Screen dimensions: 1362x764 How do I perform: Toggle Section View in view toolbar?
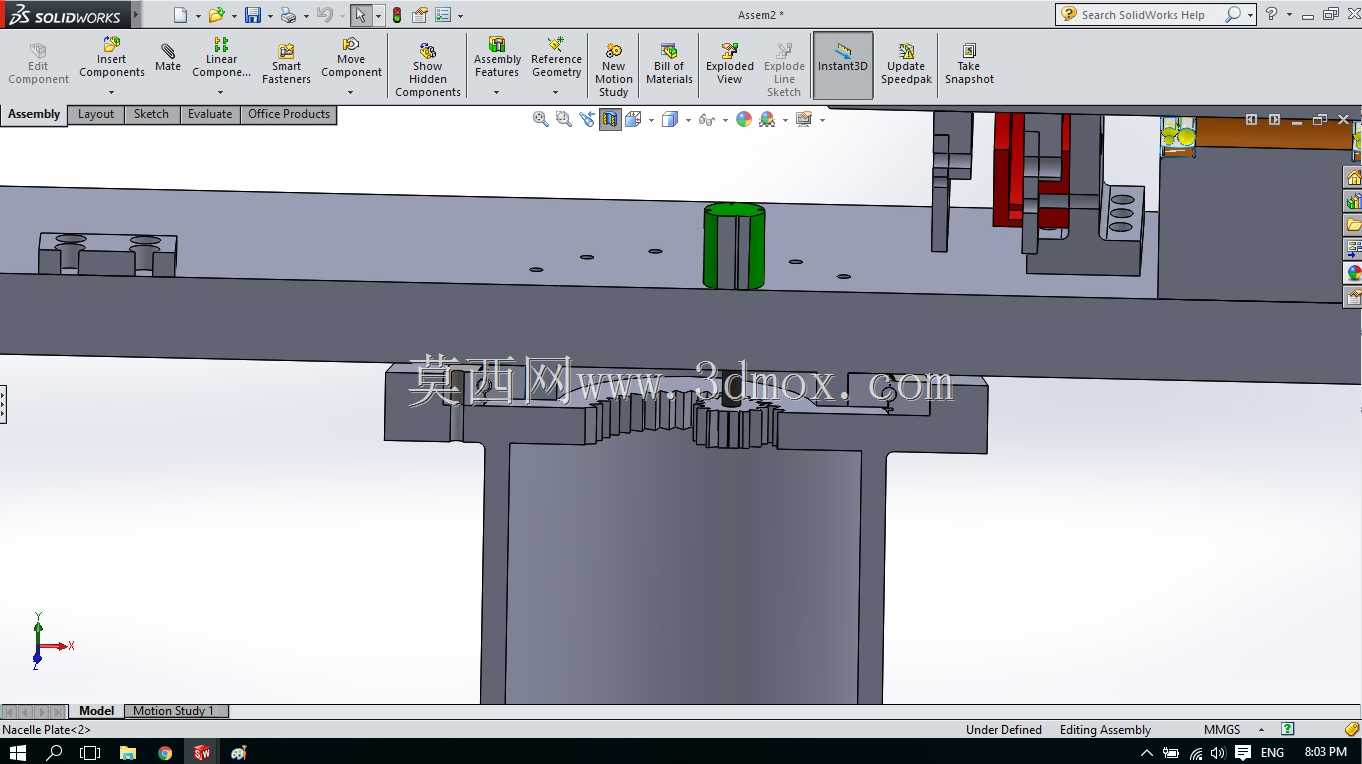(610, 120)
